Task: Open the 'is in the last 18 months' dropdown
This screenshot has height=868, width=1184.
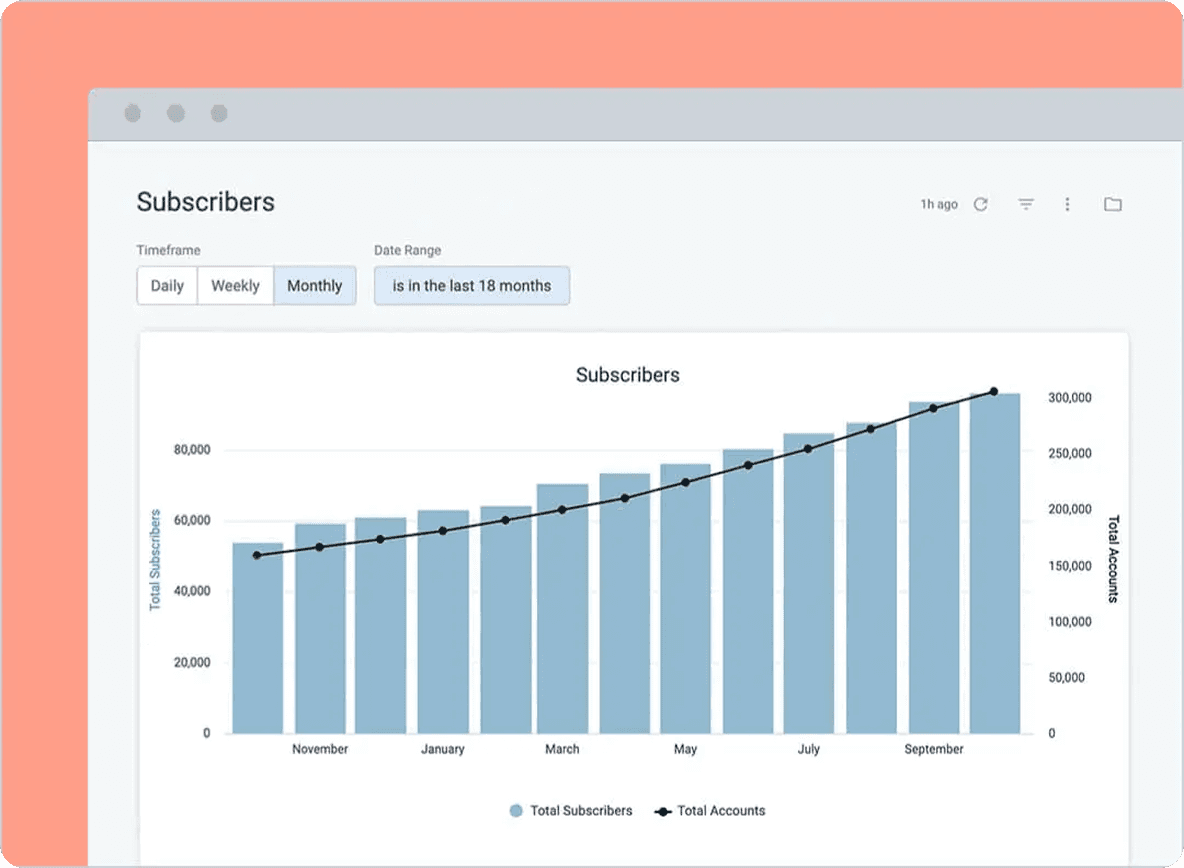Action: point(471,285)
